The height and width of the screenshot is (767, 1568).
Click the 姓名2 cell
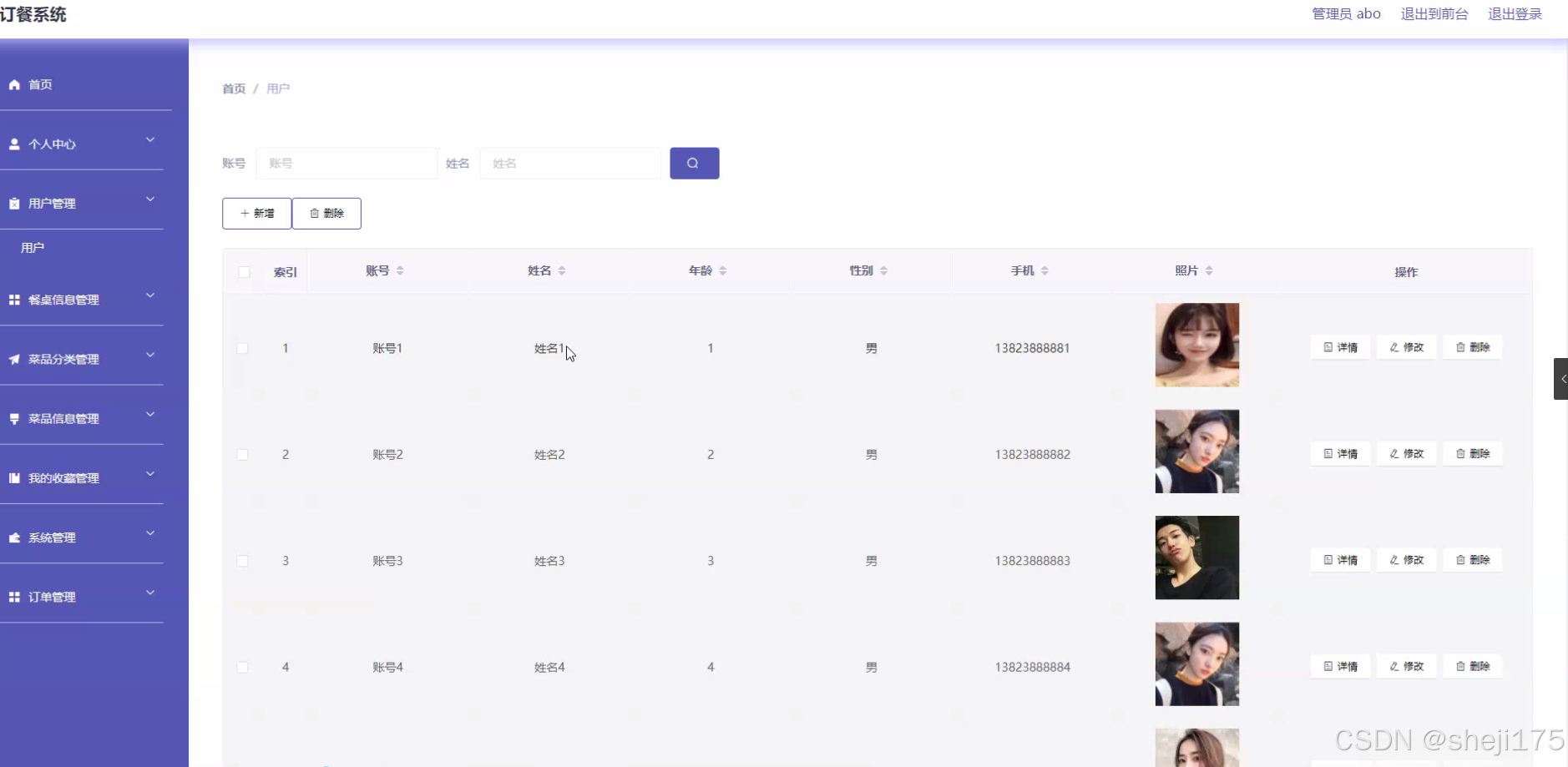549,455
